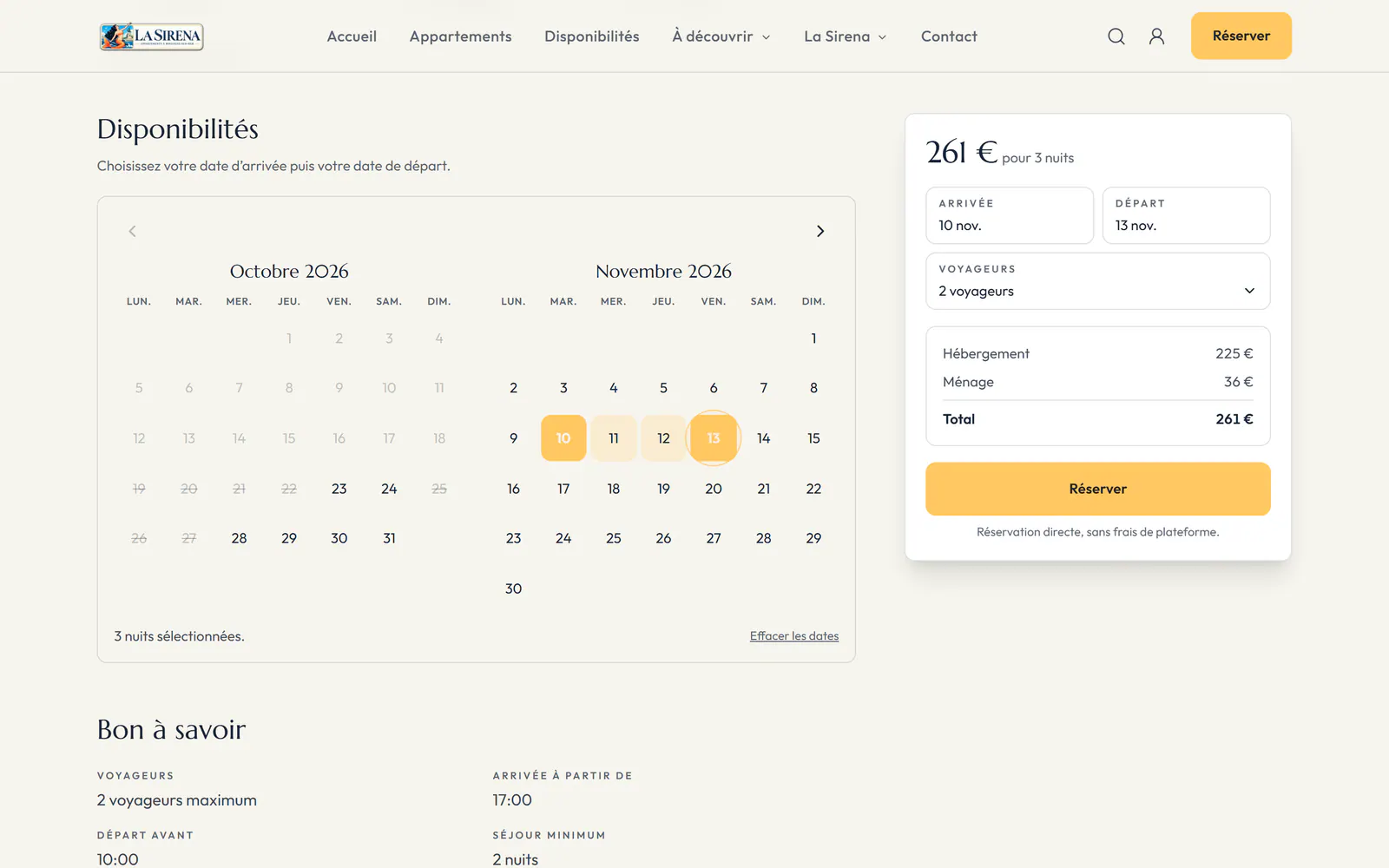
Task: Click Effacer les dates link
Action: coord(794,636)
